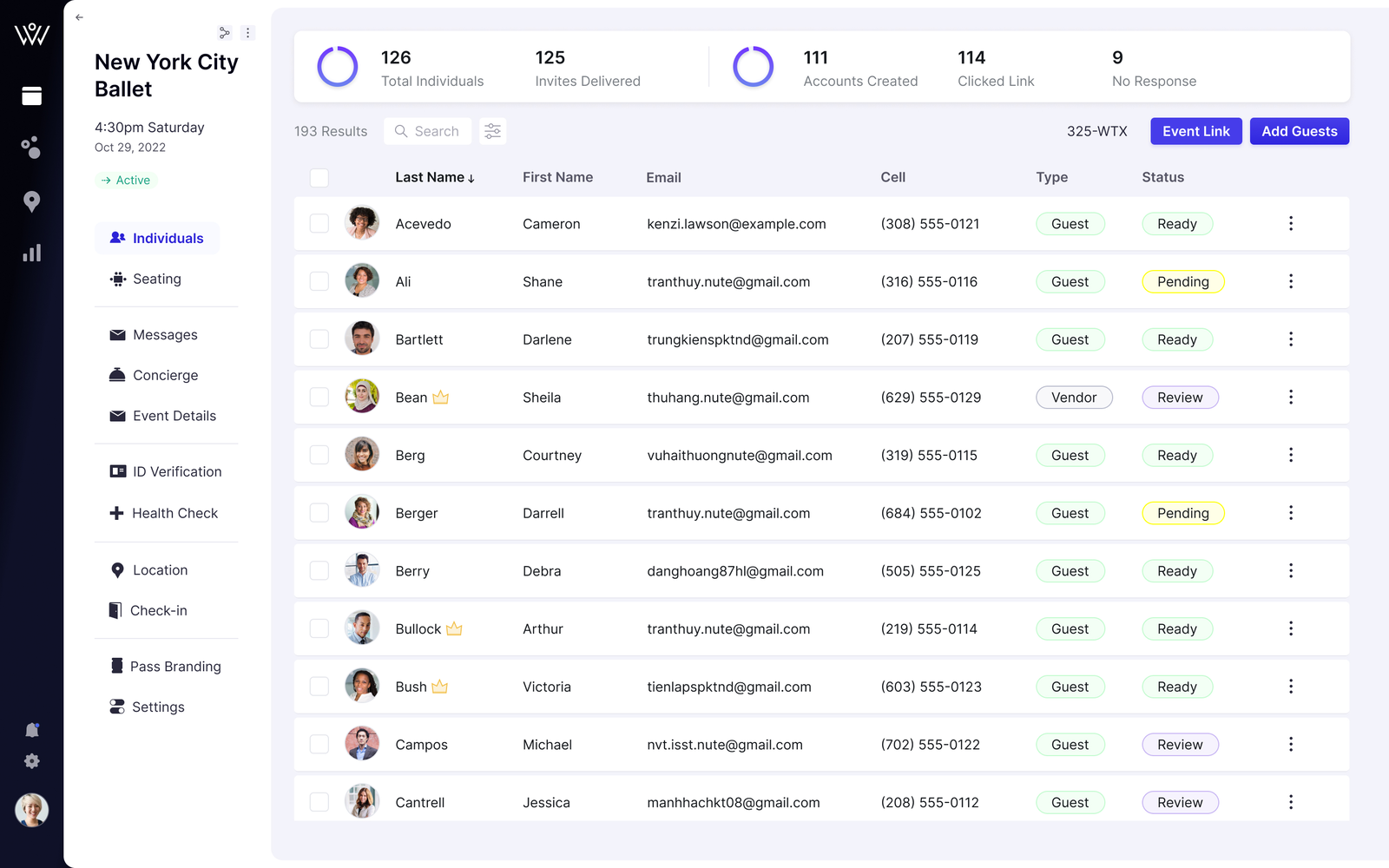Image resolution: width=1389 pixels, height=868 pixels.
Task: Open row actions menu for Cantrell
Action: [1291, 802]
